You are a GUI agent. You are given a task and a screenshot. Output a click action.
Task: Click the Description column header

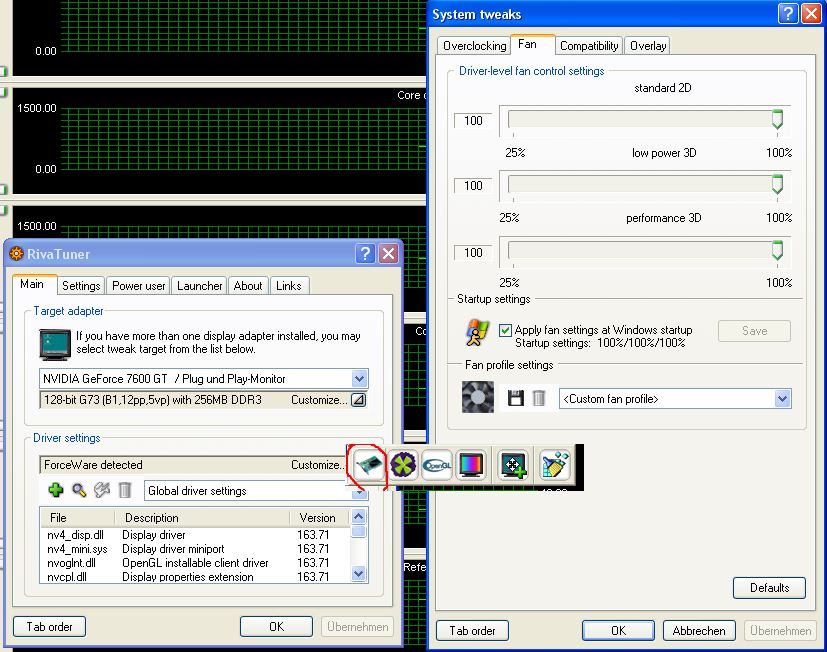[202, 517]
